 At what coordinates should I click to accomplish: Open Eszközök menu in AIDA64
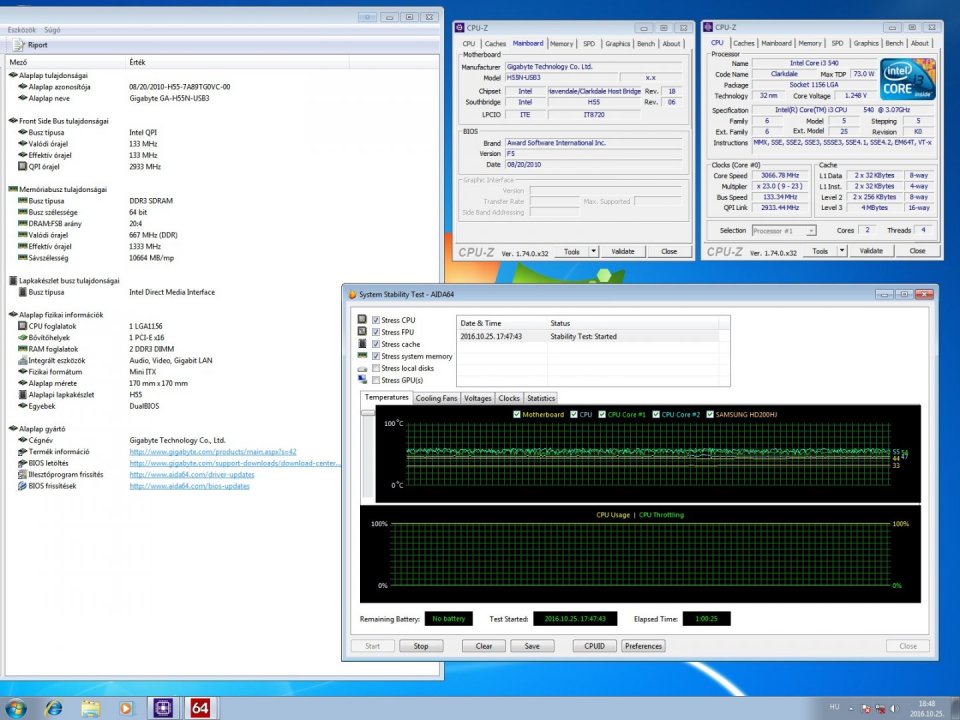click(x=21, y=30)
